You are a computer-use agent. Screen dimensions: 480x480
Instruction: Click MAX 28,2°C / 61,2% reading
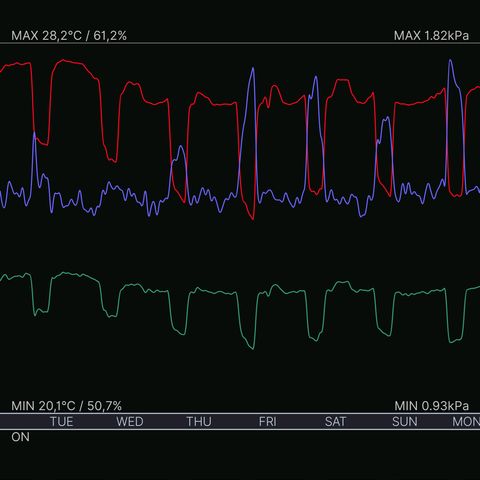(x=69, y=36)
